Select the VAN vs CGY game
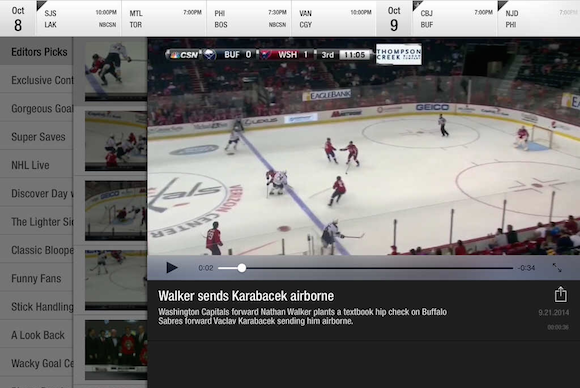Image resolution: width=580 pixels, height=388 pixels. 334,18
